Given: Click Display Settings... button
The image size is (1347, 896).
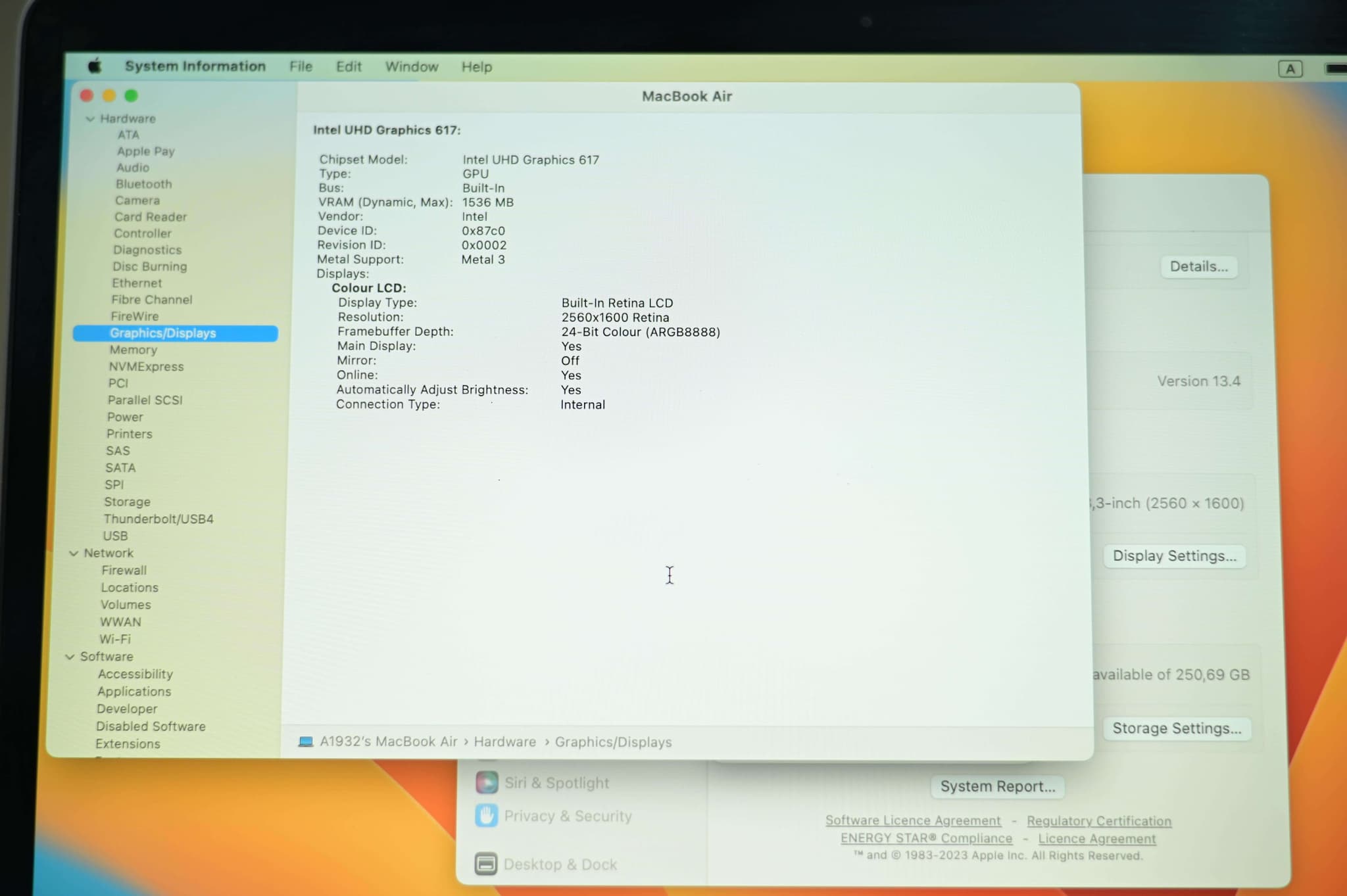Looking at the screenshot, I should point(1174,556).
